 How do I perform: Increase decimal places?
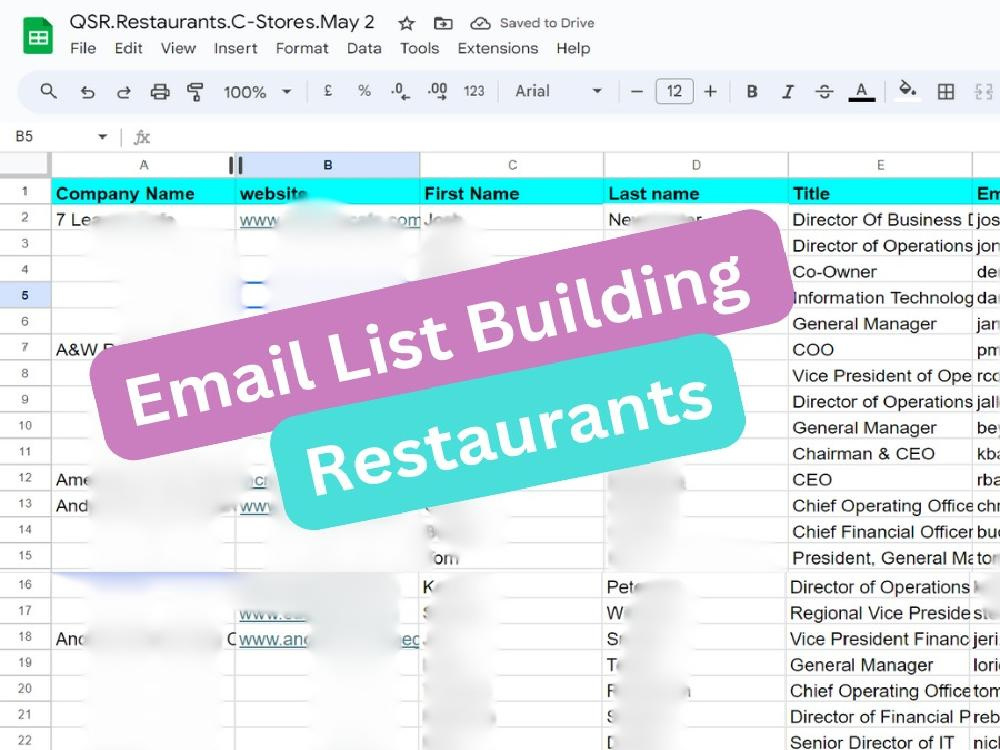pyautogui.click(x=438, y=92)
